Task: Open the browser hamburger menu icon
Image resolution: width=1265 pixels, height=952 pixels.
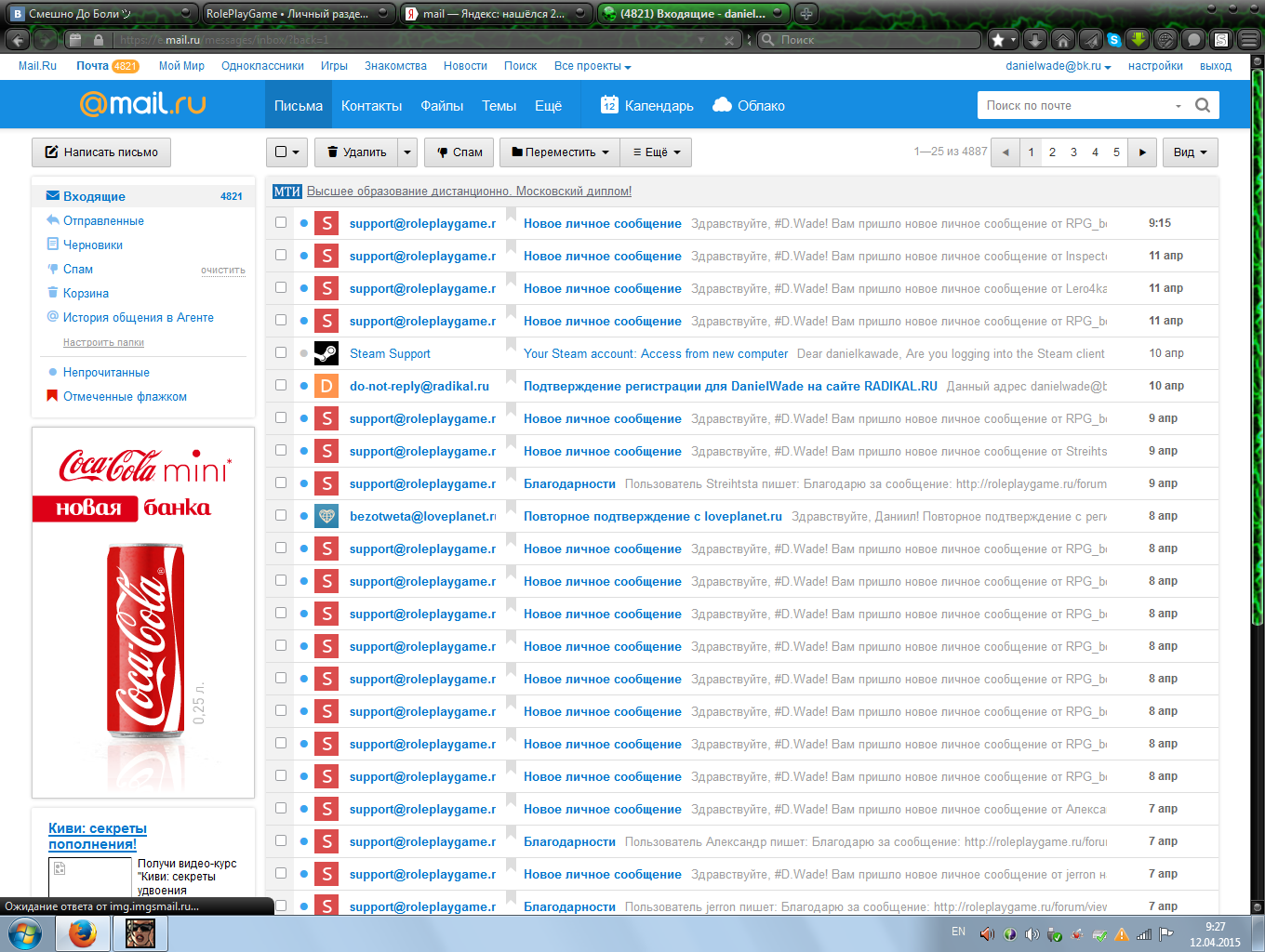Action: point(1249,40)
